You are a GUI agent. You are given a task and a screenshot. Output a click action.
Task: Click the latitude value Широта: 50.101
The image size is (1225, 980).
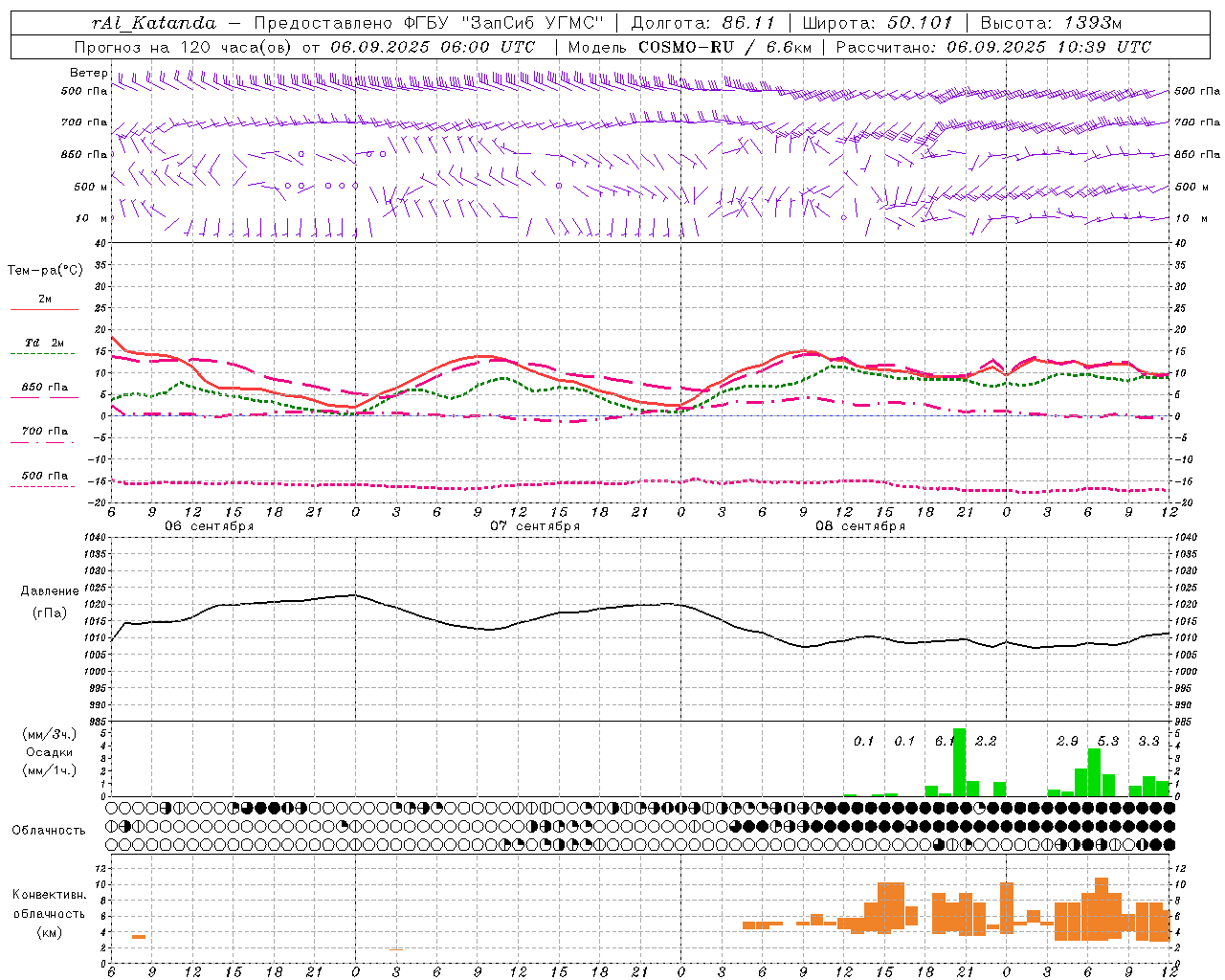tap(878, 23)
